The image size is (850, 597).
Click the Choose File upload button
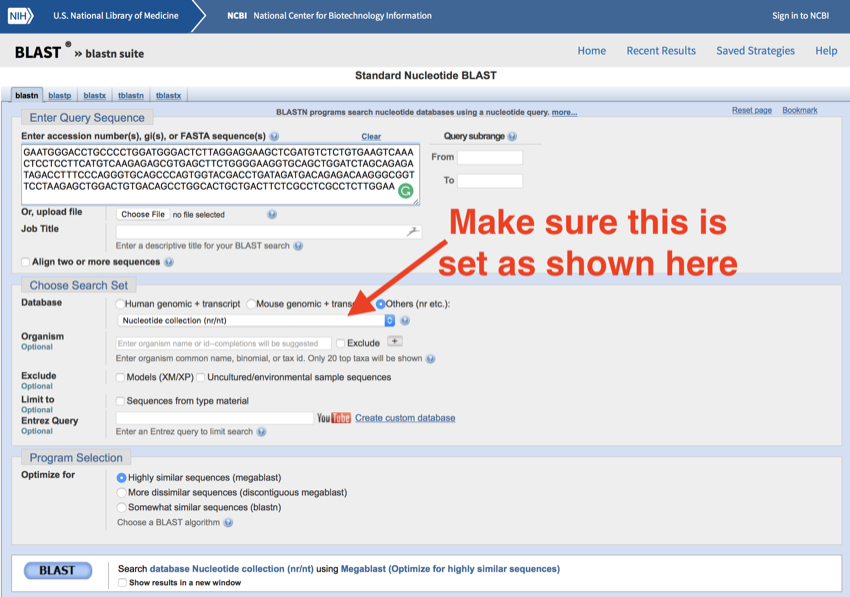tap(142, 214)
